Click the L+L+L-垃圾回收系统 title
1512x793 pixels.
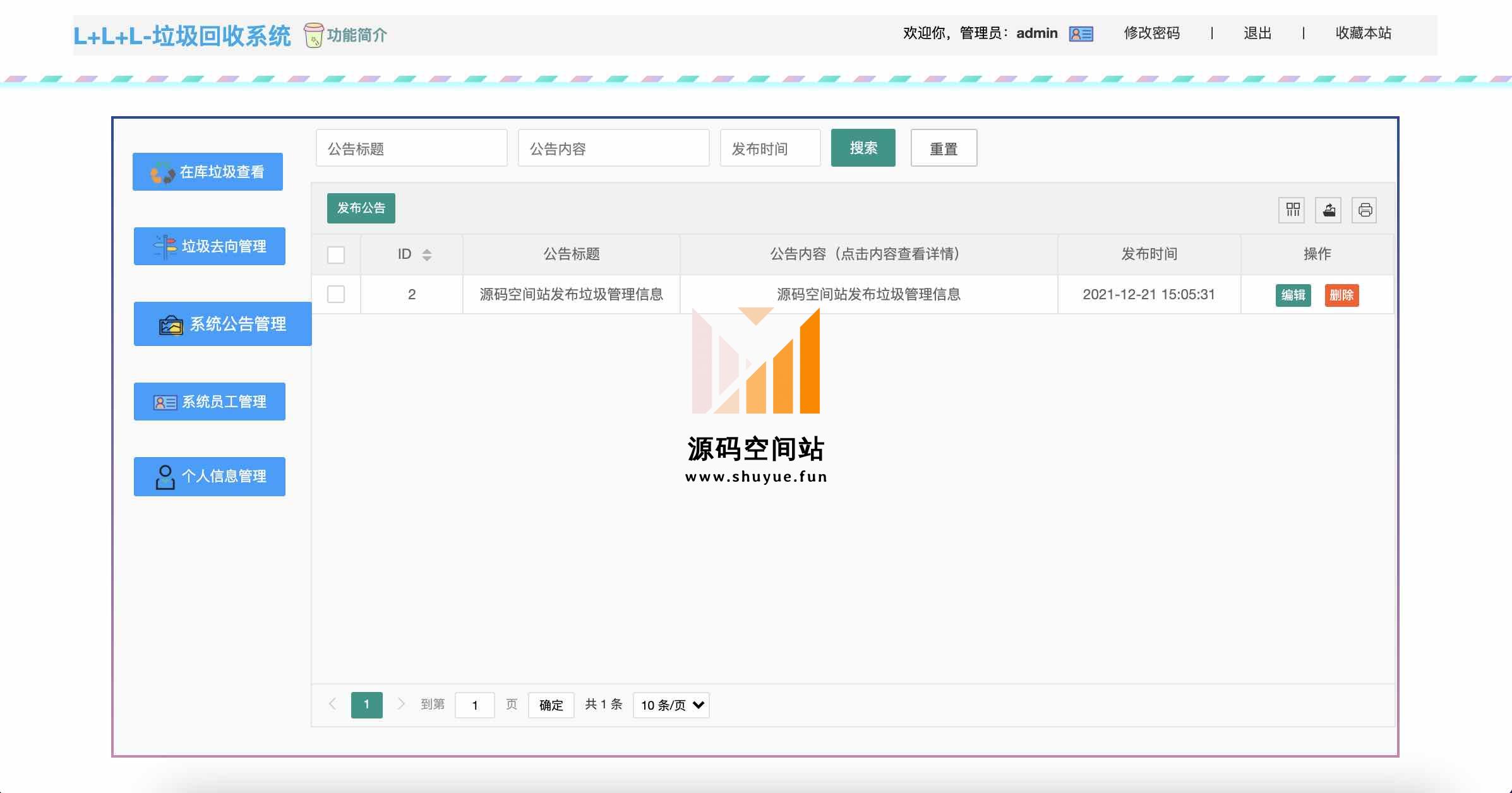182,36
